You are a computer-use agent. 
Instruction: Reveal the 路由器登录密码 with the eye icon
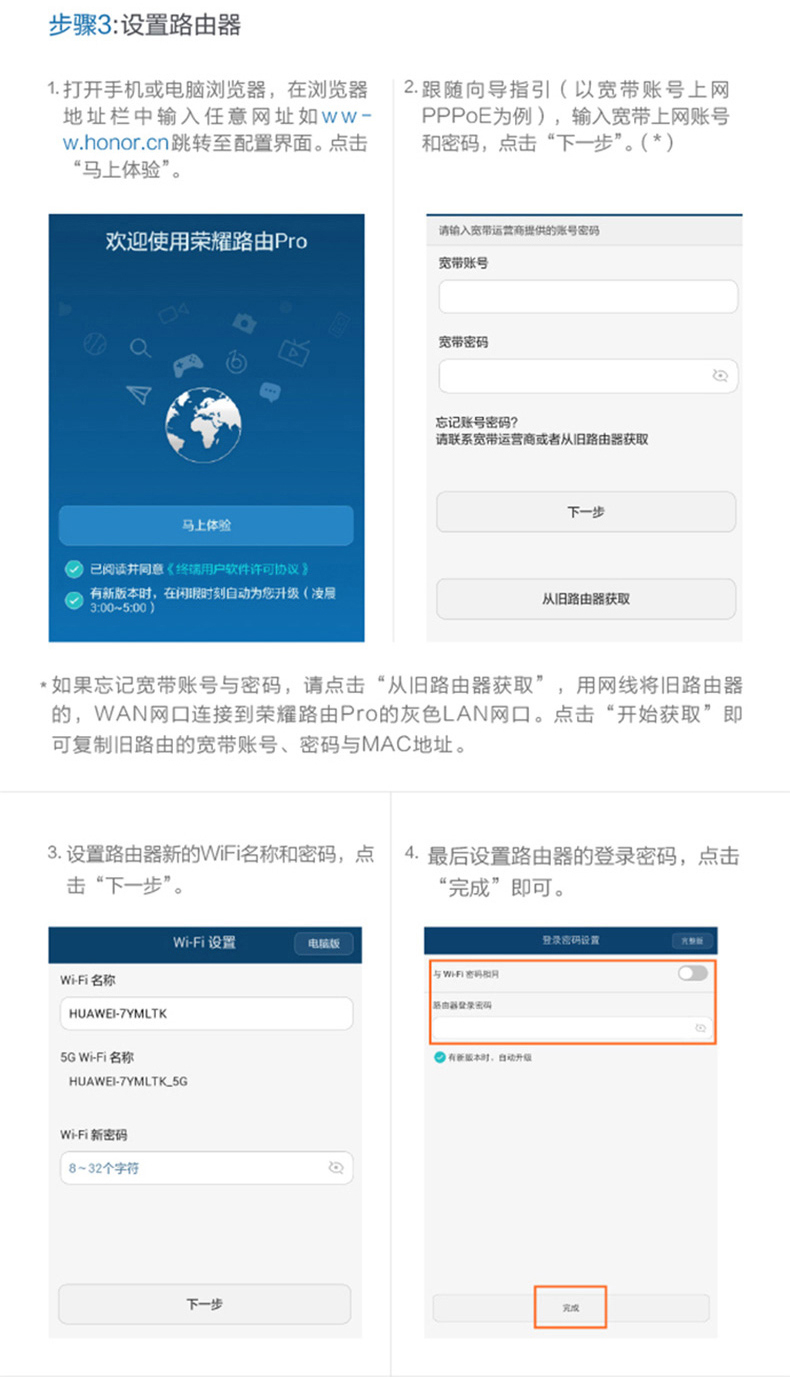[x=700, y=1028]
